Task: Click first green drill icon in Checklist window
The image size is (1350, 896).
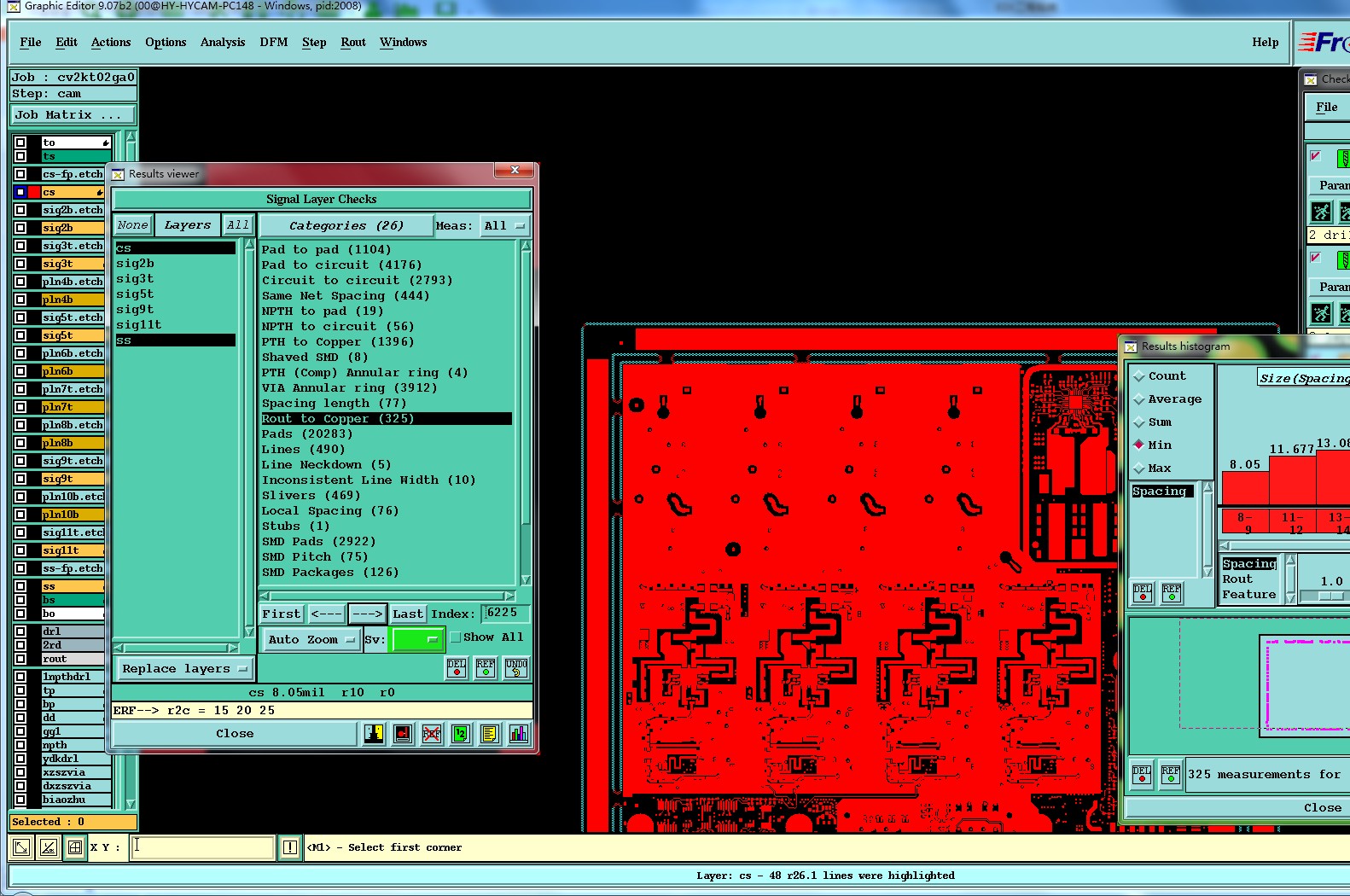Action: coord(1343,158)
